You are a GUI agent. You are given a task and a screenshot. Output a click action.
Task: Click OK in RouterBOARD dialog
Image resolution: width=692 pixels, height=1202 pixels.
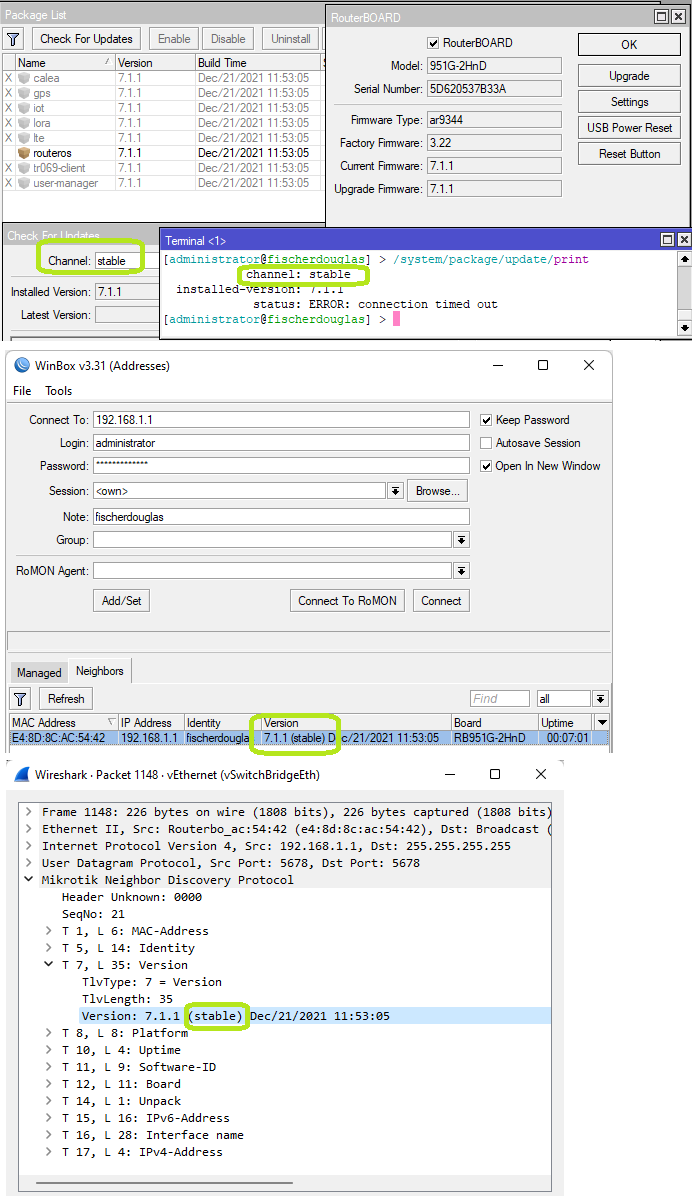point(629,45)
